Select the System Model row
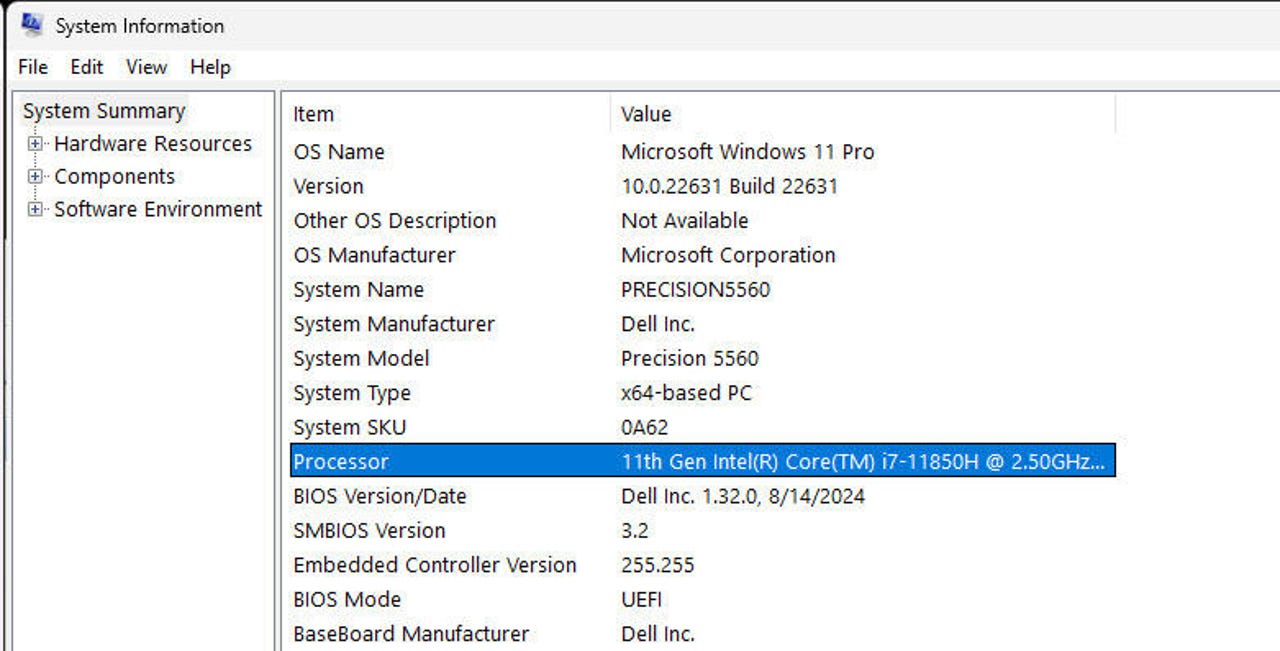Viewport: 1280px width, 651px height. click(x=703, y=358)
